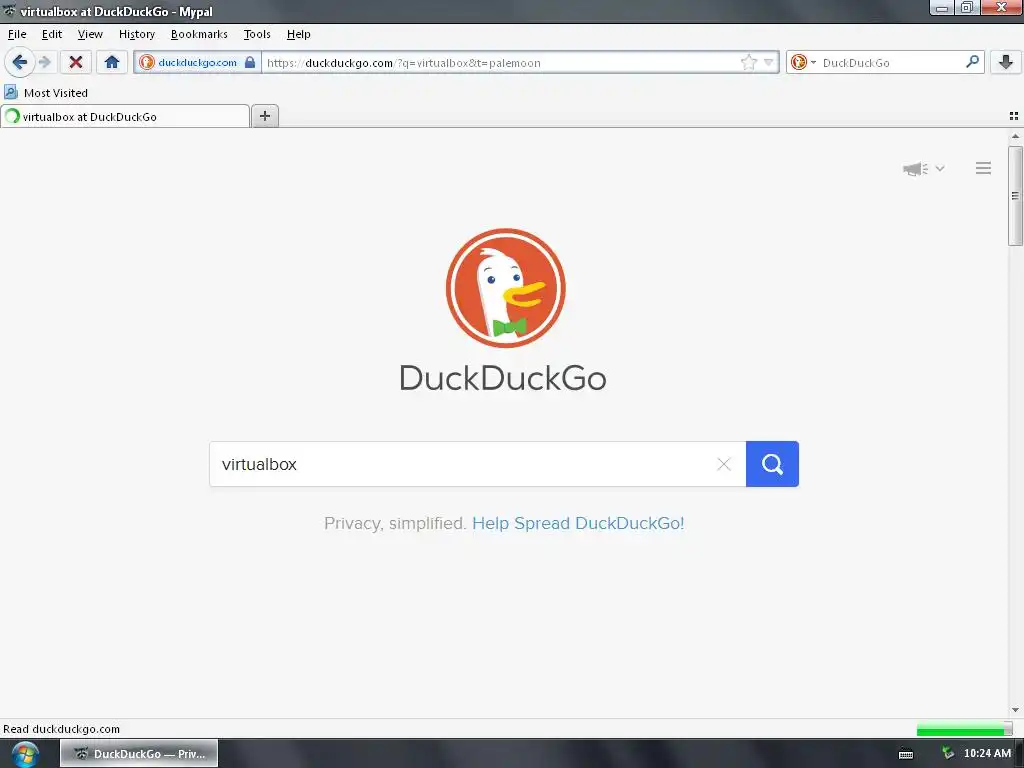
Task: Click the Most Visited label
Action: click(x=56, y=93)
